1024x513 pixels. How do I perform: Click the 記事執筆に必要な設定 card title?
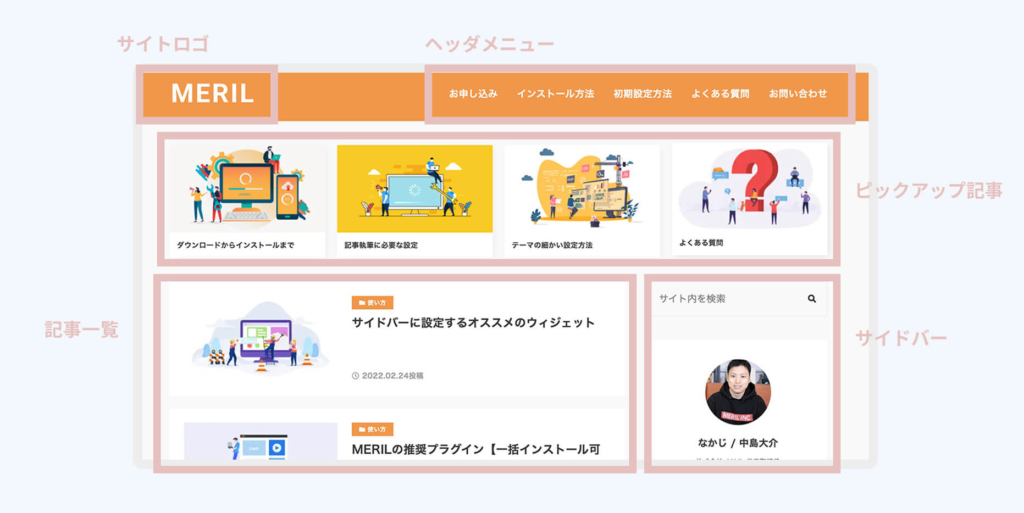(381, 245)
